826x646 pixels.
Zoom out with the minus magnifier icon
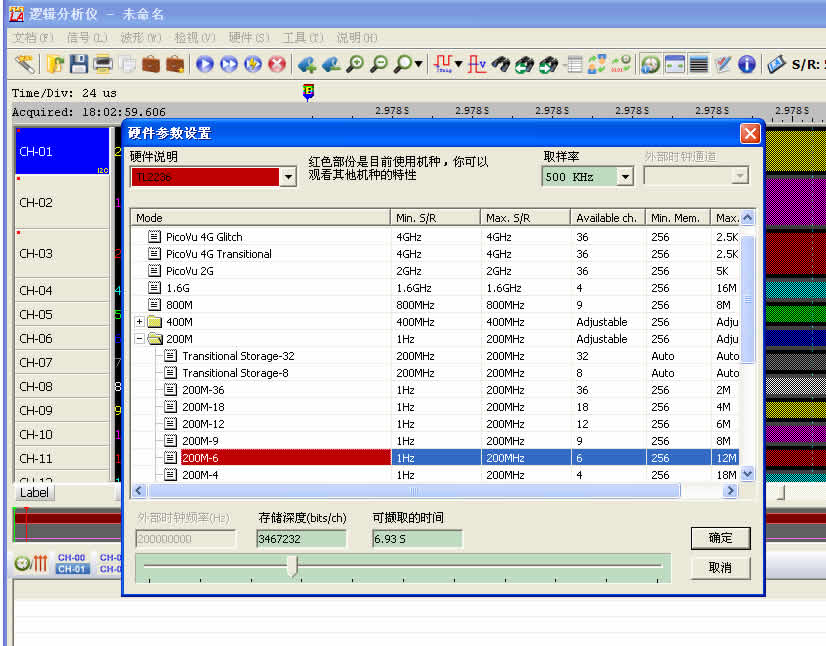pos(379,64)
